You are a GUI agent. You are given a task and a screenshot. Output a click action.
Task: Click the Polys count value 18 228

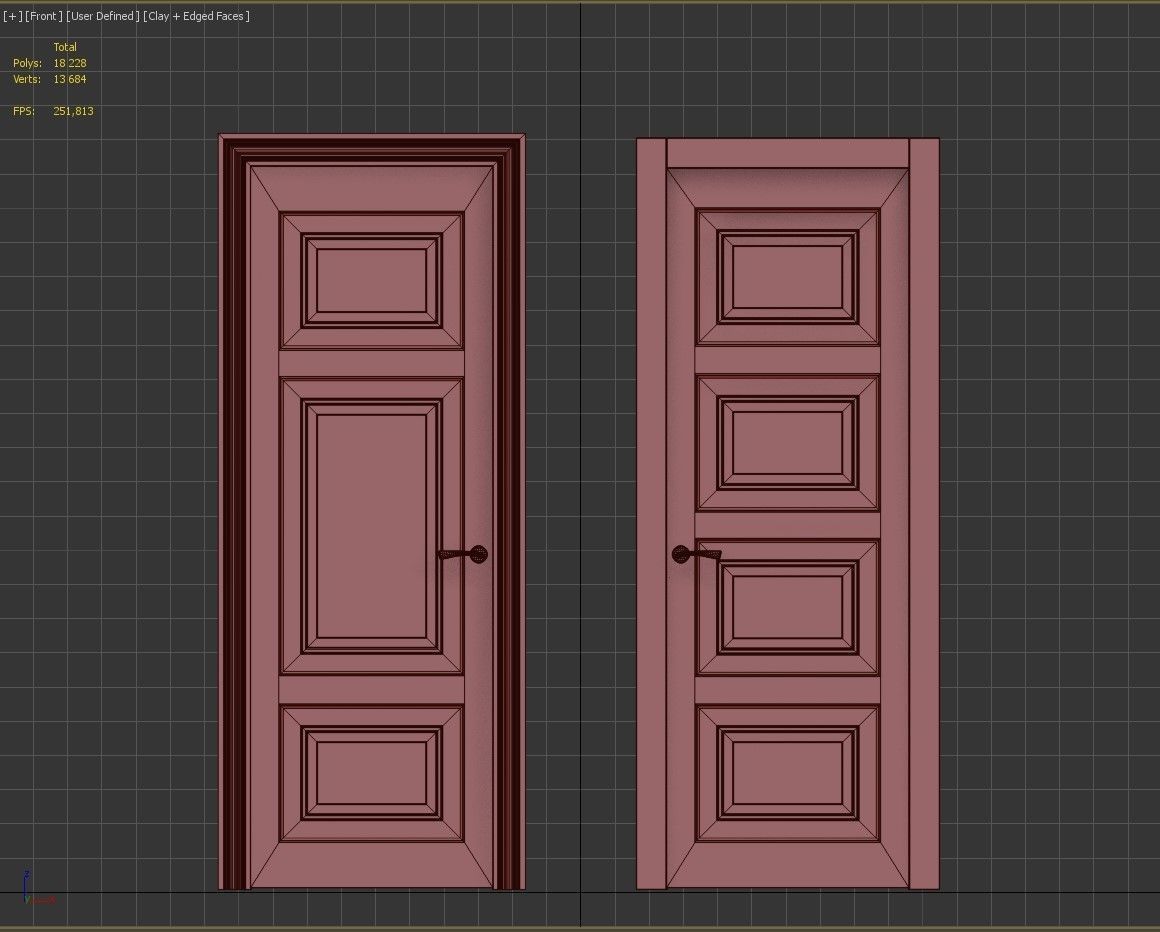pyautogui.click(x=70, y=63)
